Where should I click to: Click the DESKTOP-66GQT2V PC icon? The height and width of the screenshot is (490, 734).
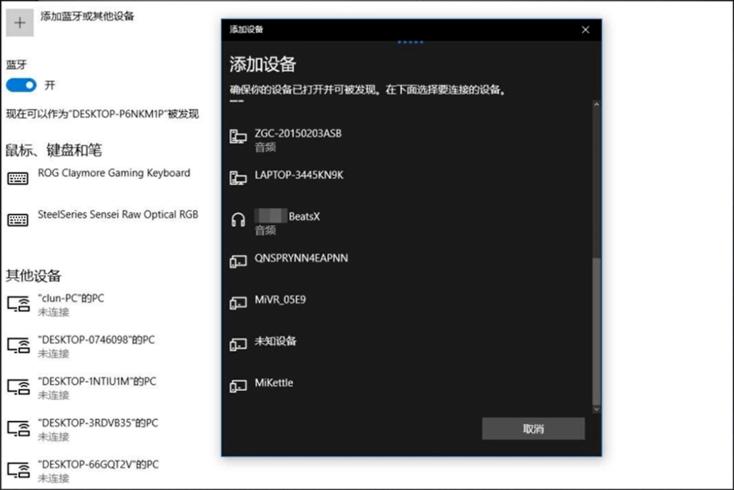pos(19,470)
